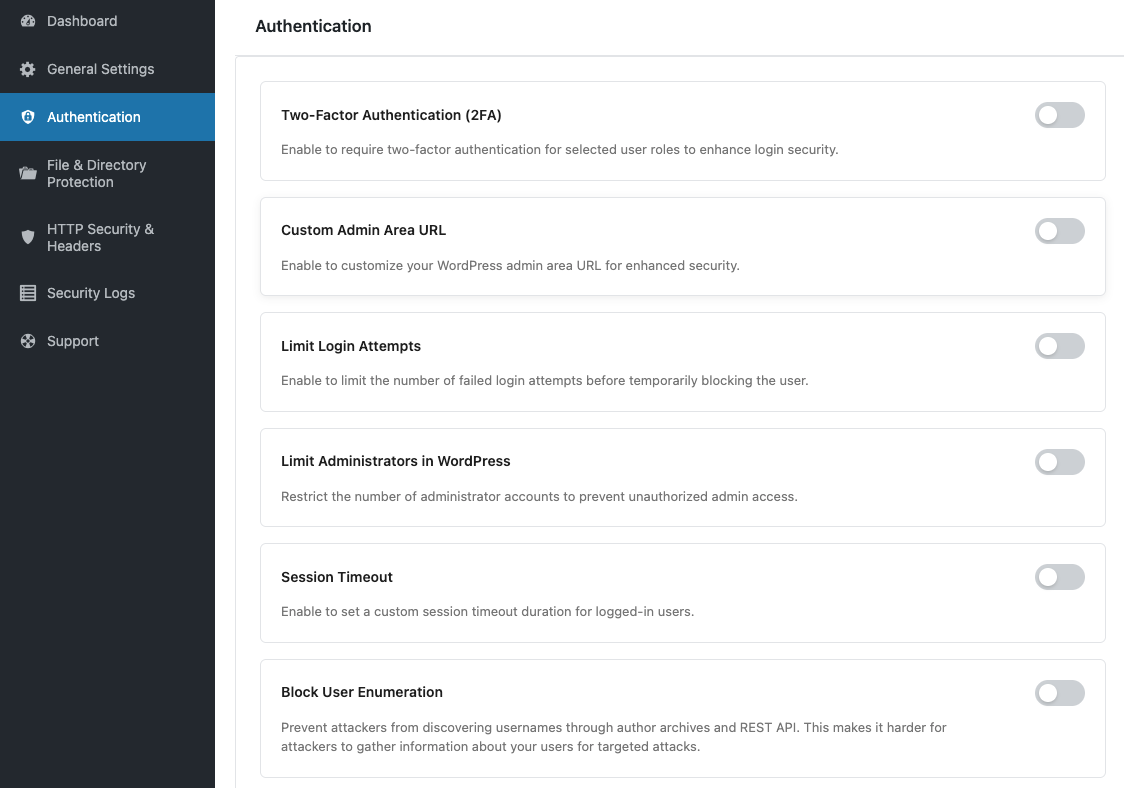The width and height of the screenshot is (1124, 788).
Task: Click the Session Timeout heading text
Action: click(x=337, y=577)
